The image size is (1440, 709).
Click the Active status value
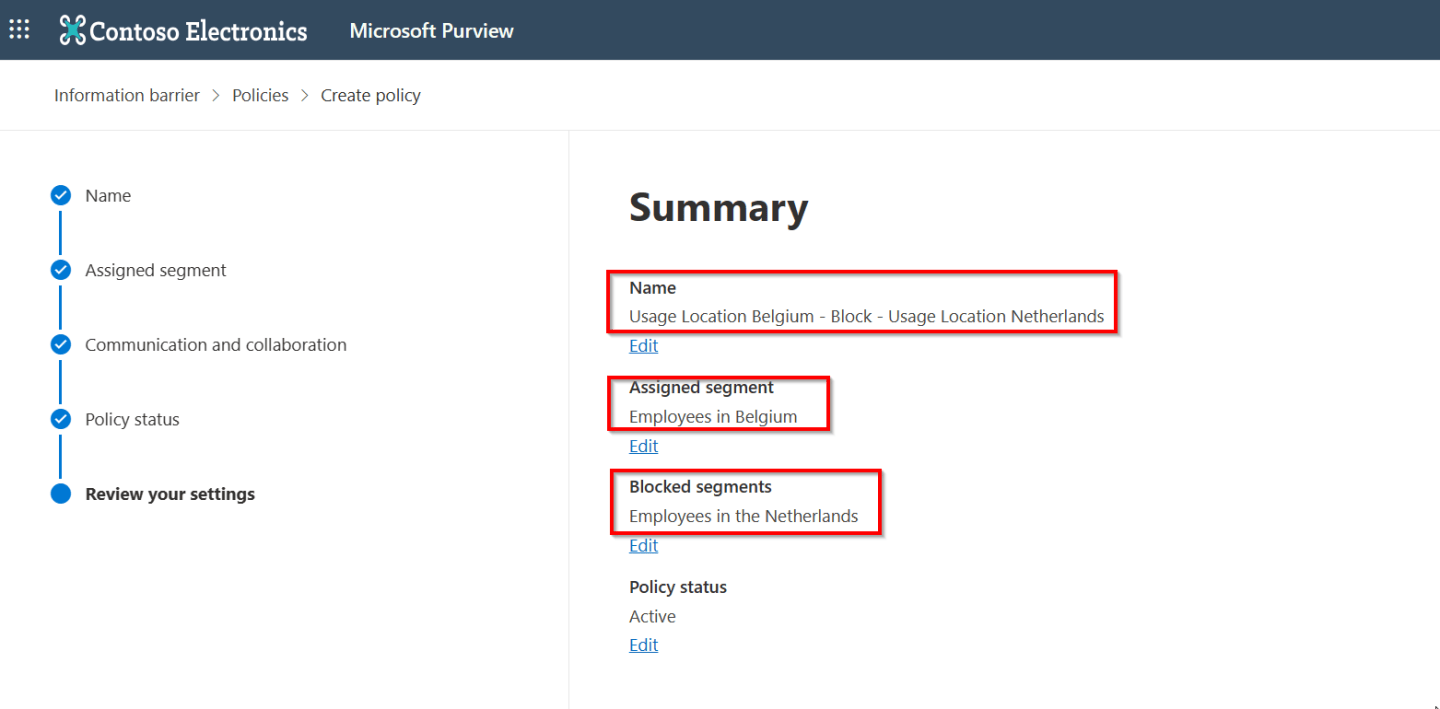click(652, 616)
